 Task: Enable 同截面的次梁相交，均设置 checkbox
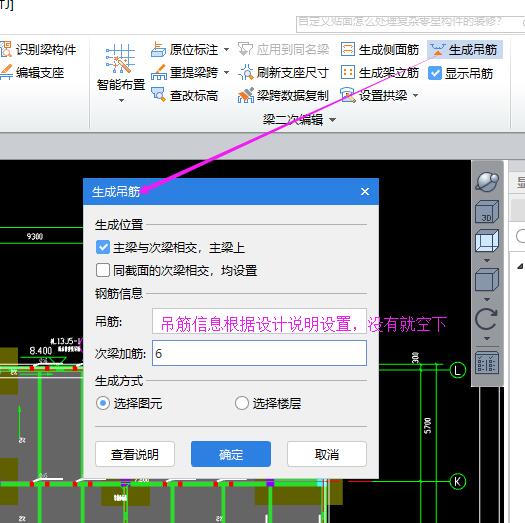[x=102, y=270]
